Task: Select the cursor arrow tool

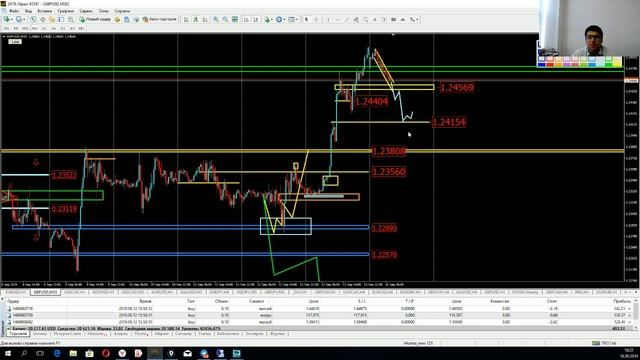Action: (306, 19)
